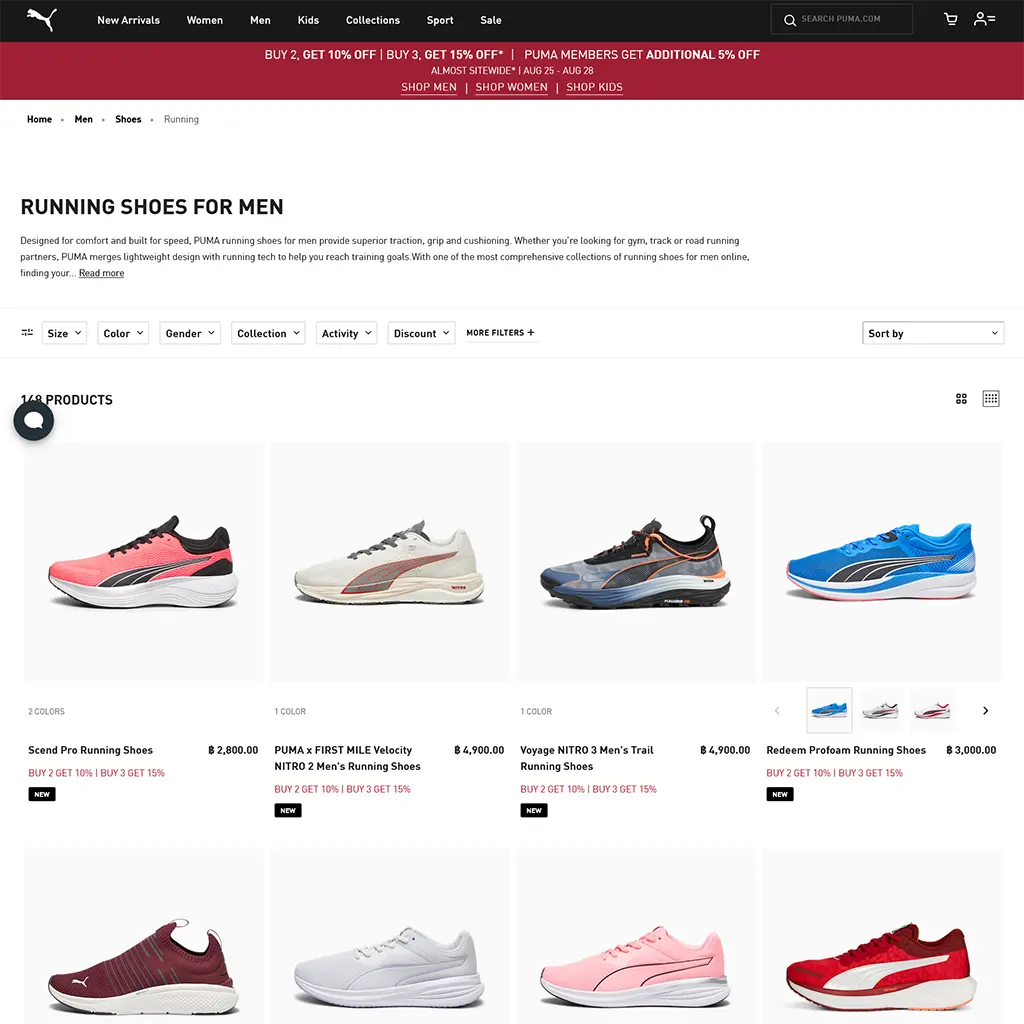Open the Men navigation menu

point(260,20)
